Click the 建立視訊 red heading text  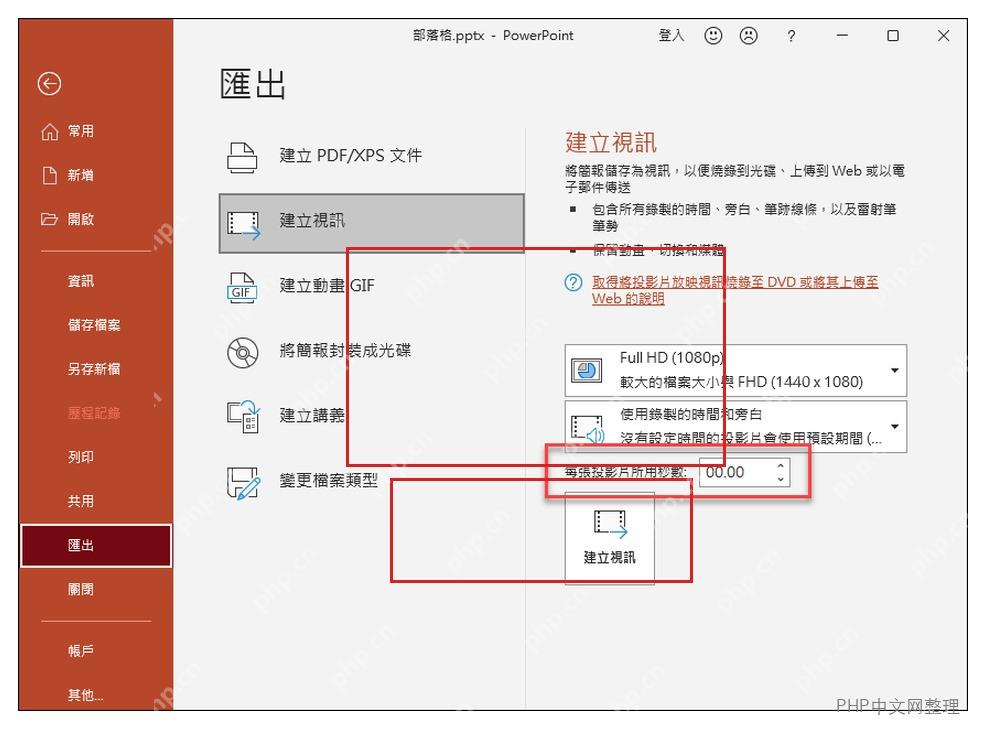click(x=611, y=143)
